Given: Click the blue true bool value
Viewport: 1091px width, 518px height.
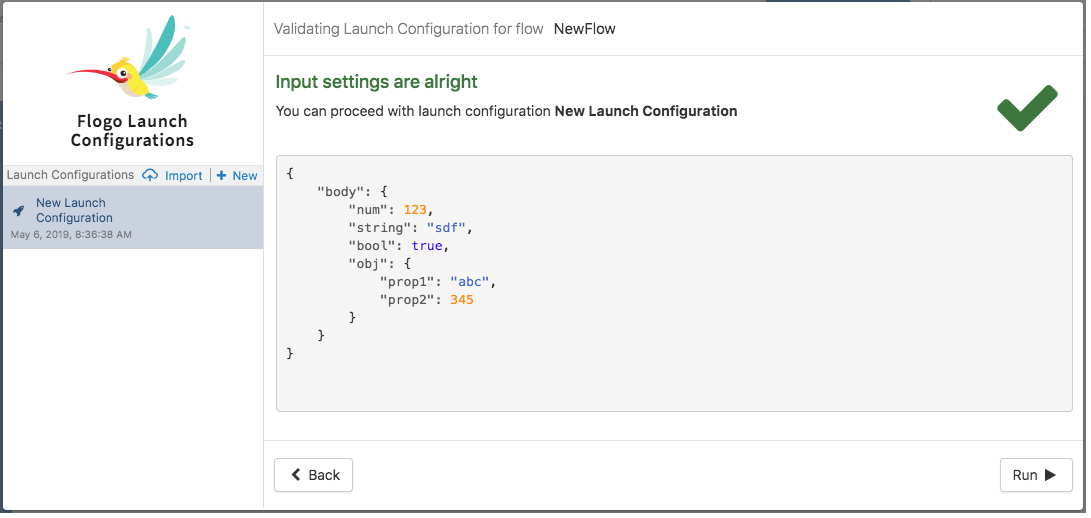Looking at the screenshot, I should [x=426, y=245].
